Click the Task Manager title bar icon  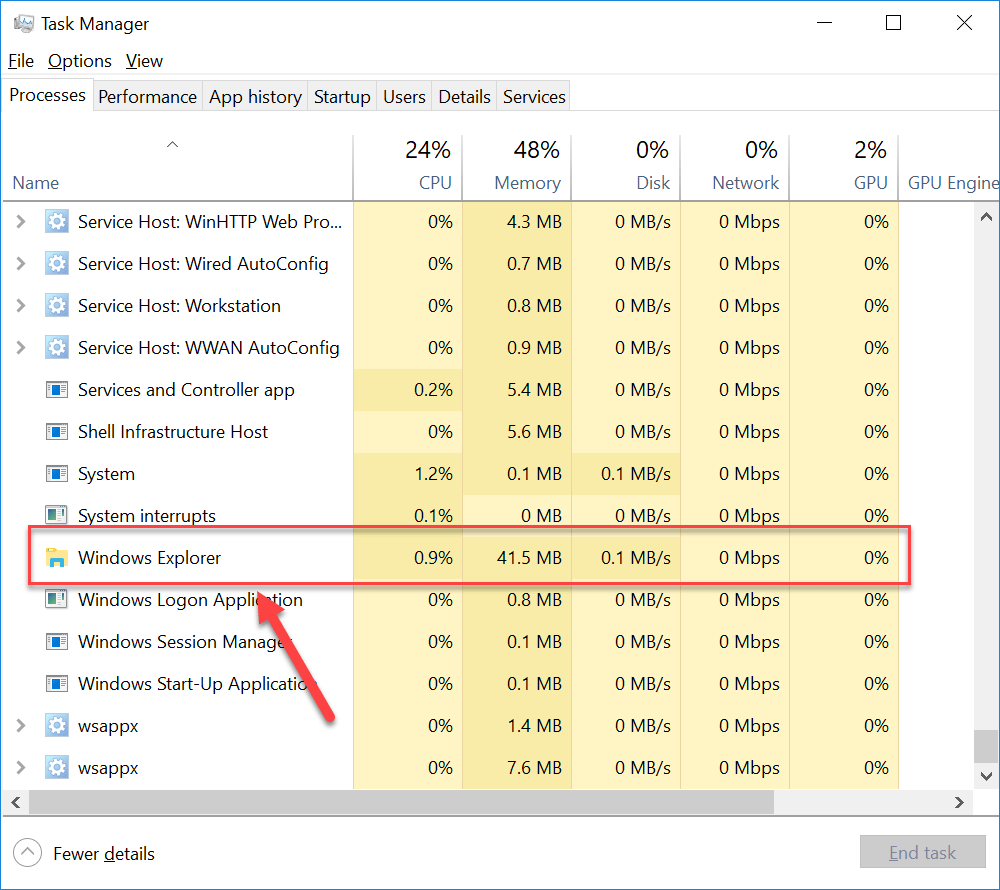click(24, 24)
